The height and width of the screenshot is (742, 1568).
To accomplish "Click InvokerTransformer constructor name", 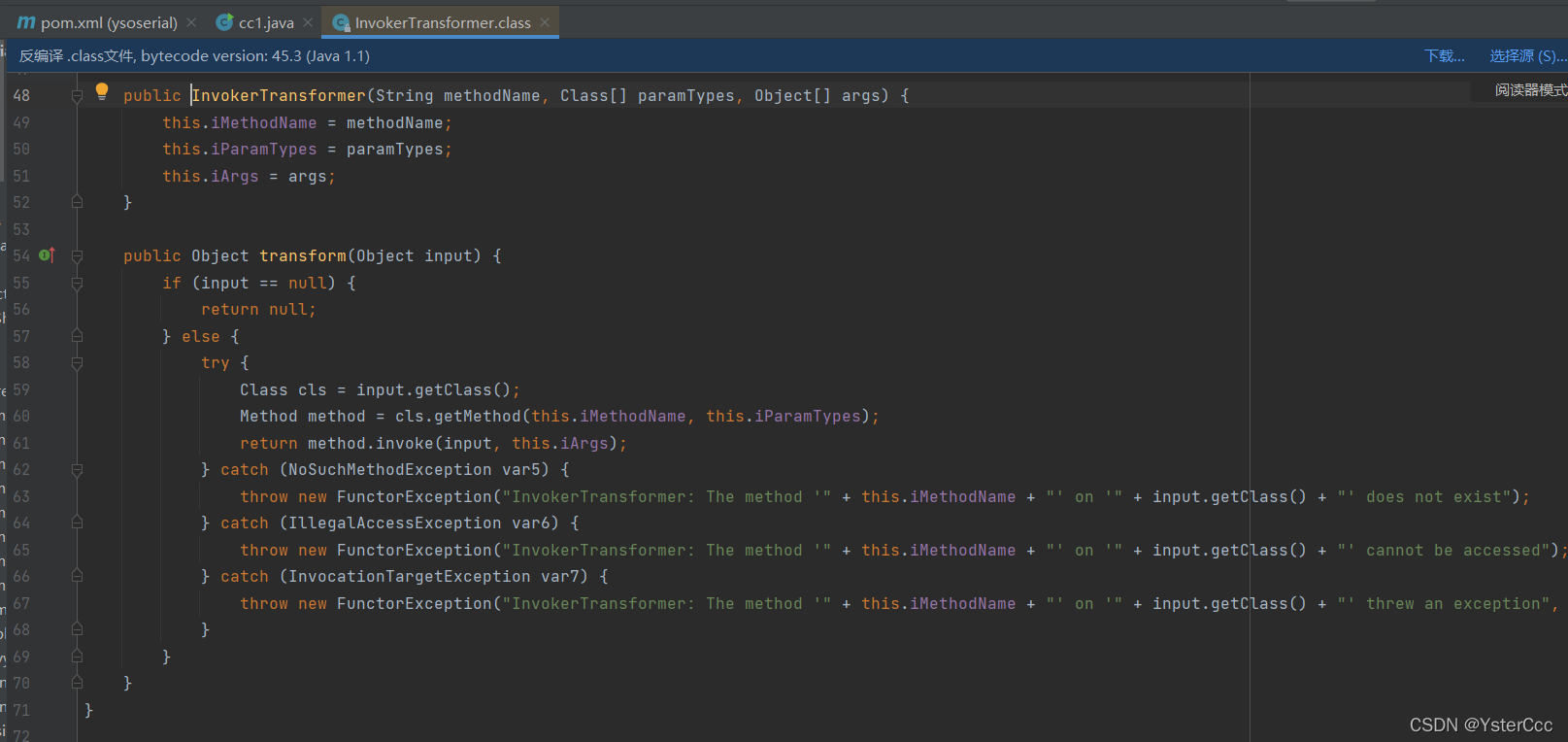I will 279,95.
